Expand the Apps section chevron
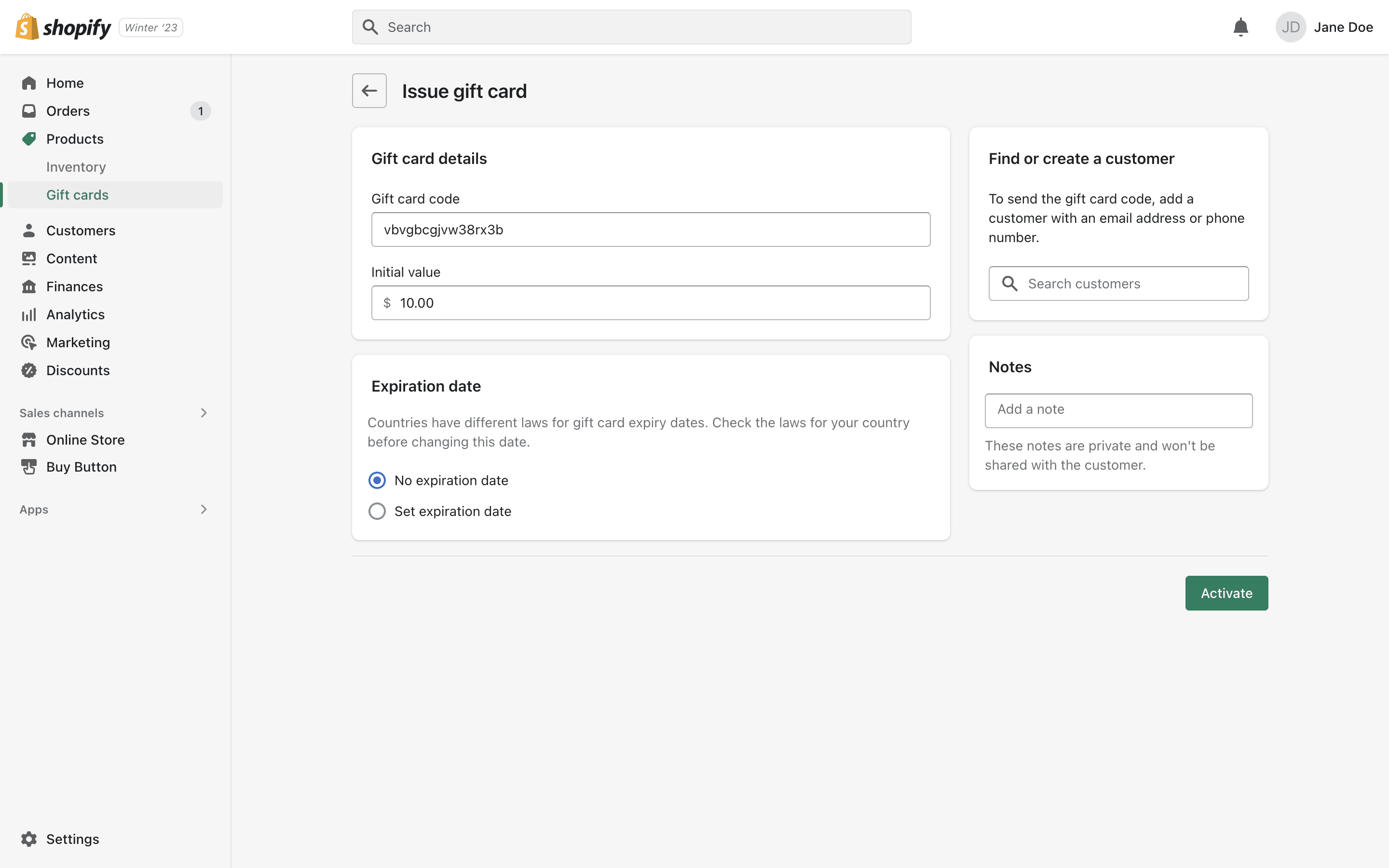 (x=203, y=509)
